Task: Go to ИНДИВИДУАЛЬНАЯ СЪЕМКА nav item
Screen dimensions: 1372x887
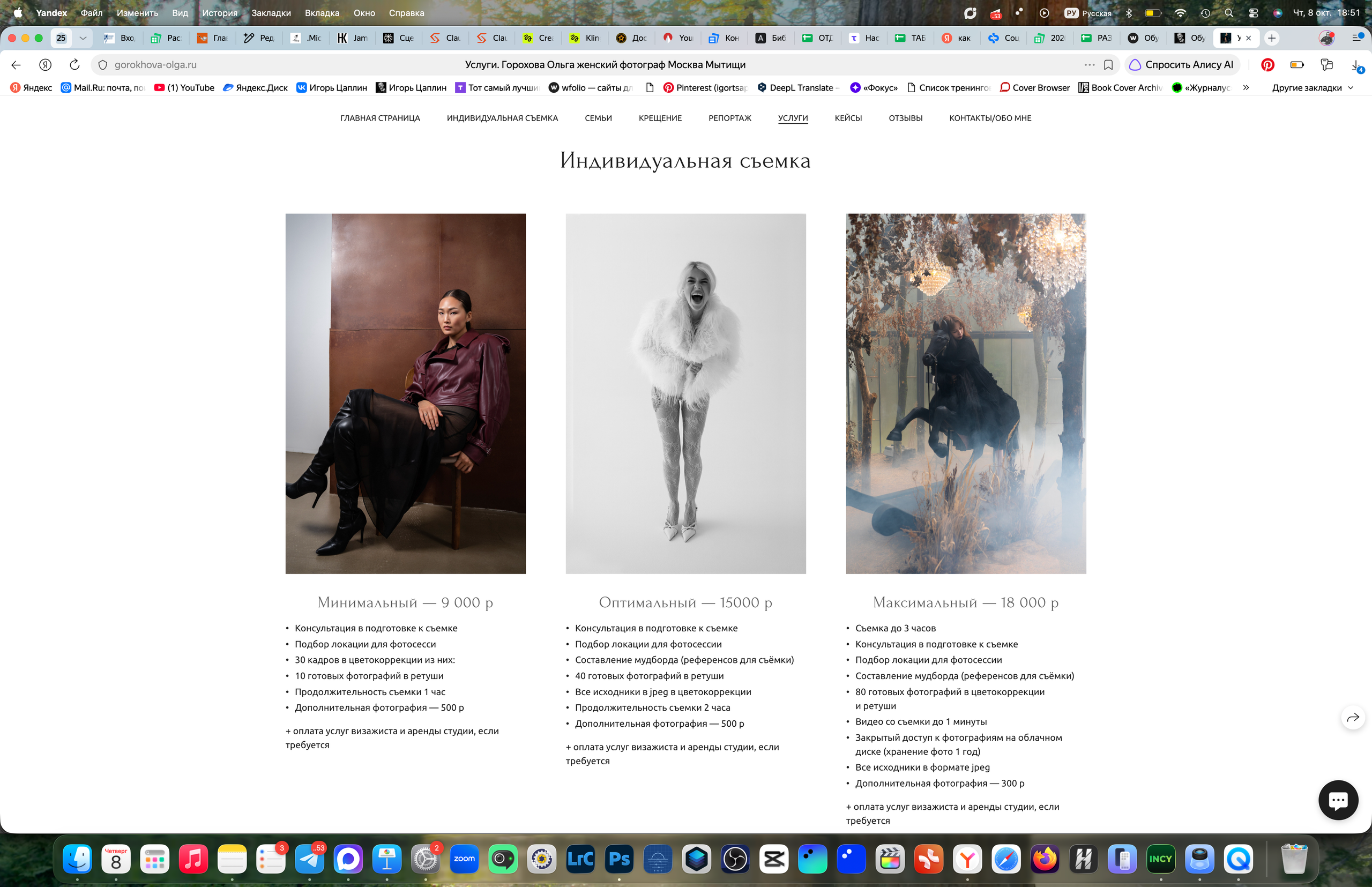Action: [x=502, y=118]
